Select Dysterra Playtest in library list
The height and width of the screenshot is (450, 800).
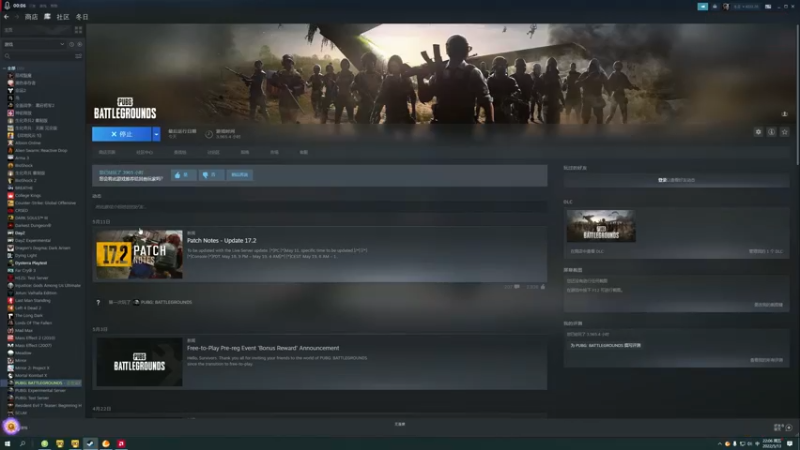(x=31, y=263)
